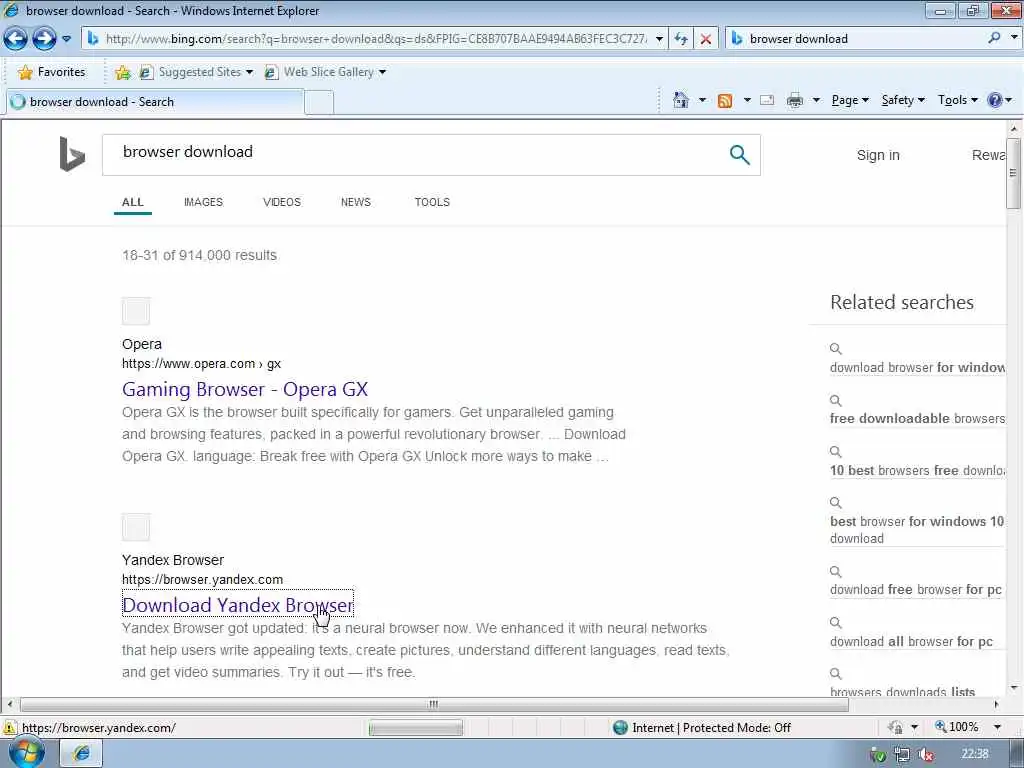Go back with the browser Back arrow
The image size is (1024, 768).
coord(16,39)
